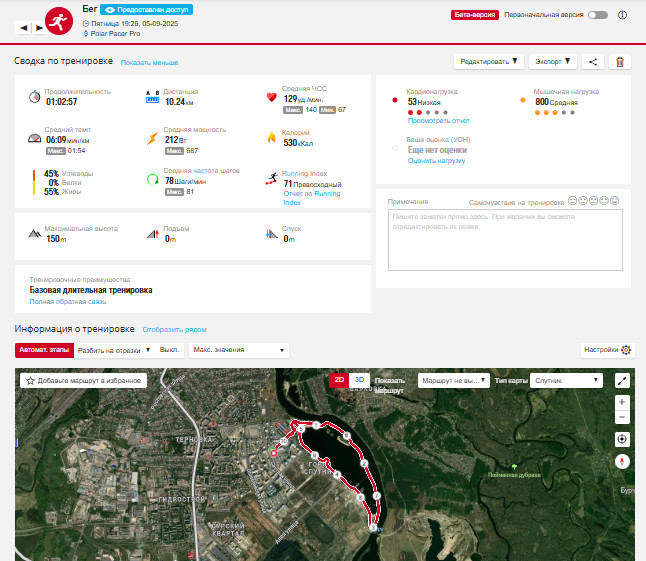Image resolution: width=646 pixels, height=561 pixels.
Task: Click Добавьте маршрут в избранное button
Action: pyautogui.click(x=84, y=381)
